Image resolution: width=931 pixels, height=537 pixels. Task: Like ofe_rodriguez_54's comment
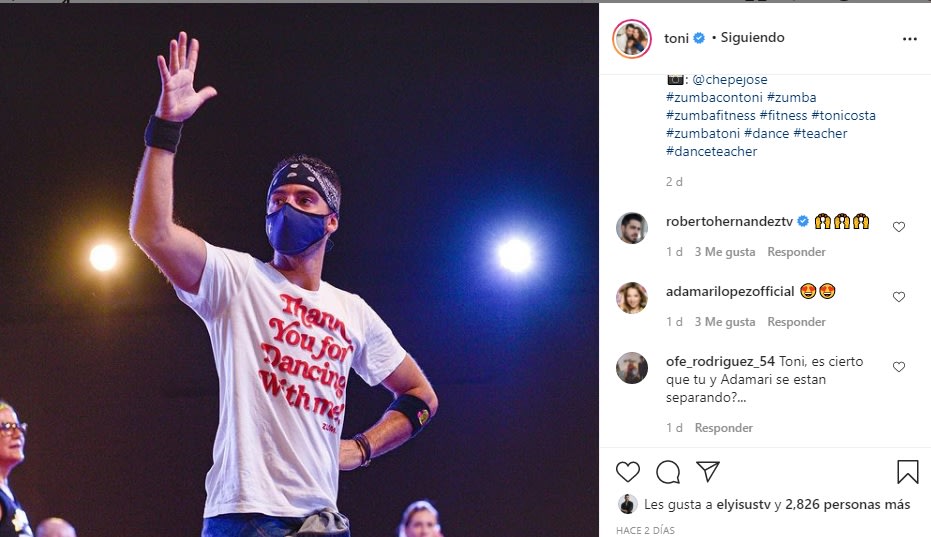pyautogui.click(x=898, y=367)
